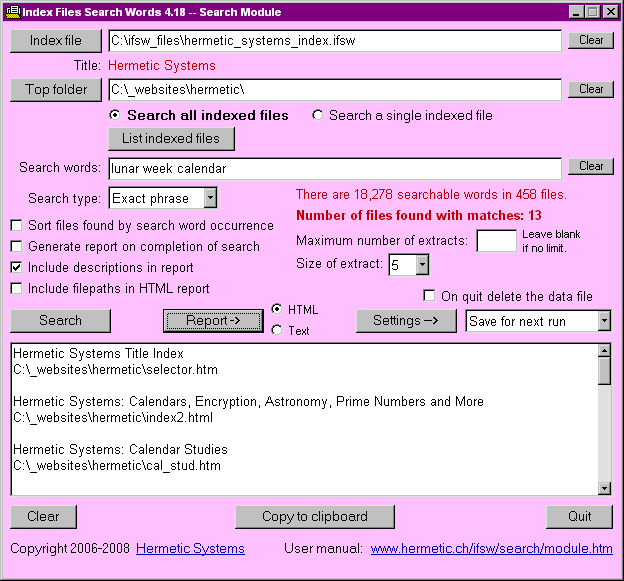The image size is (624, 581).
Task: Click the red Hermetic Systems title text
Action: pos(162,65)
